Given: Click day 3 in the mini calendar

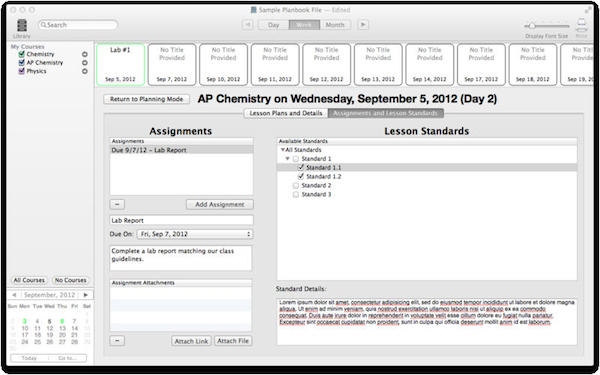Looking at the screenshot, I should pos(24,321).
